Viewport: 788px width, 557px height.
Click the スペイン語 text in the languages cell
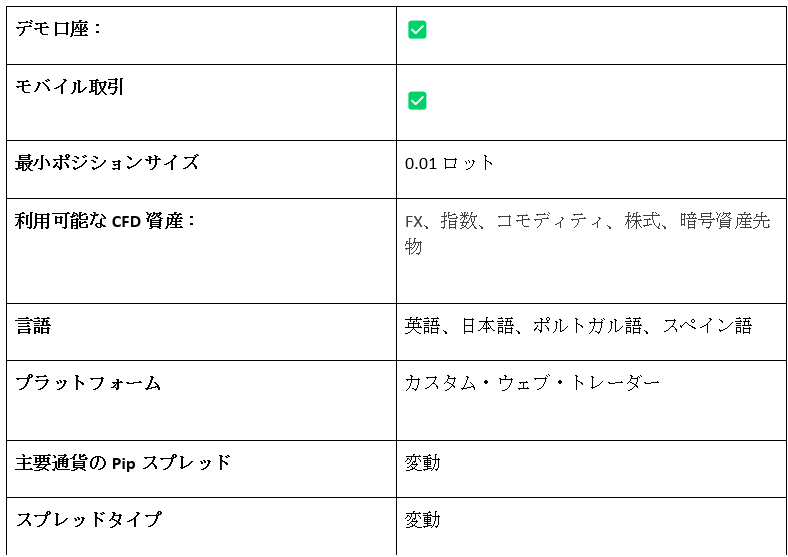pos(707,326)
